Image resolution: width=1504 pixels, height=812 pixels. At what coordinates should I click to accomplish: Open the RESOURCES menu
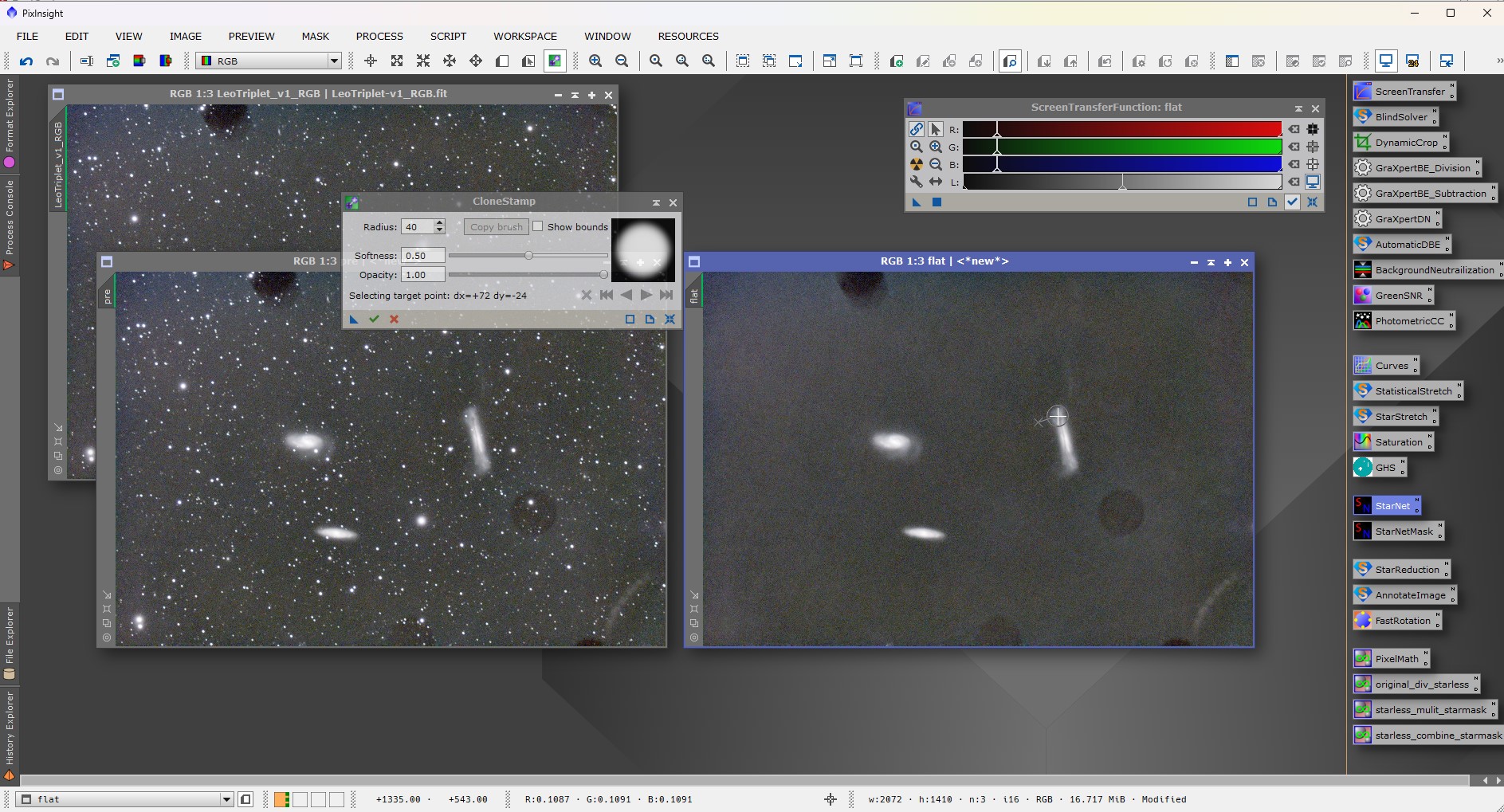(x=688, y=36)
